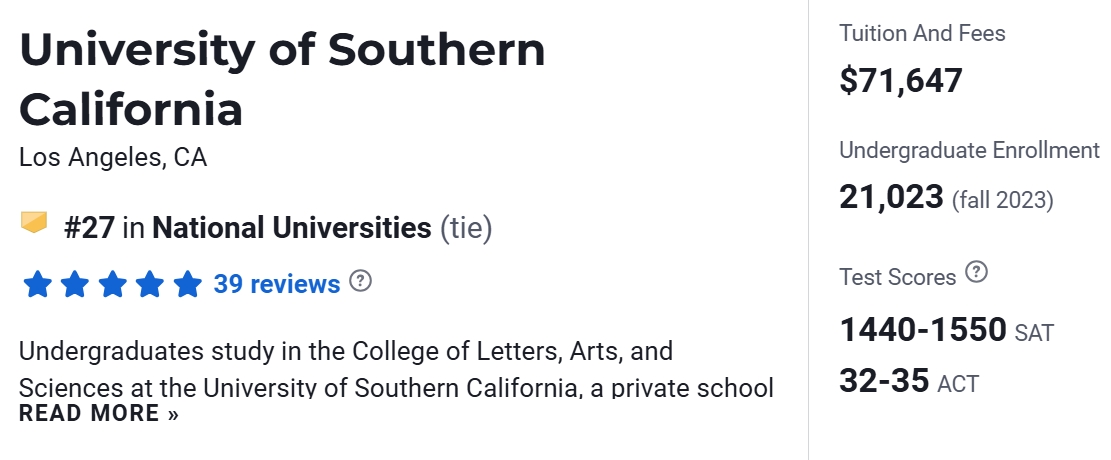1111x460 pixels.
Task: Open the Test Scores help icon
Action: [x=977, y=272]
